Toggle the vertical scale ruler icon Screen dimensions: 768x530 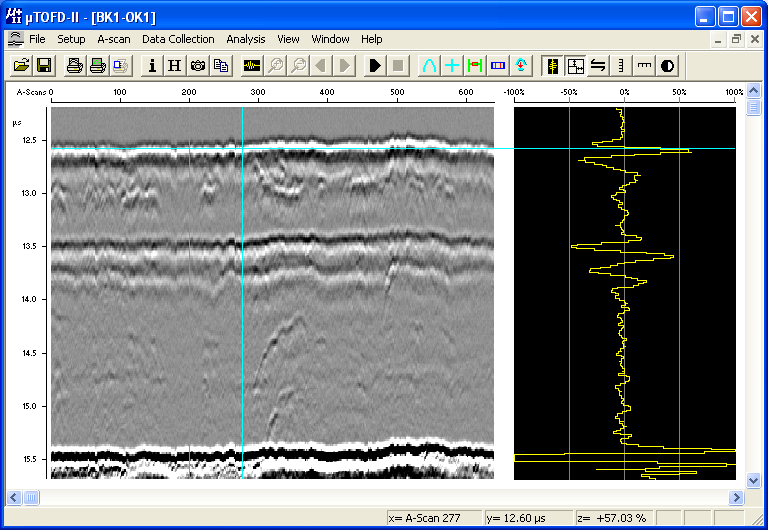click(621, 66)
